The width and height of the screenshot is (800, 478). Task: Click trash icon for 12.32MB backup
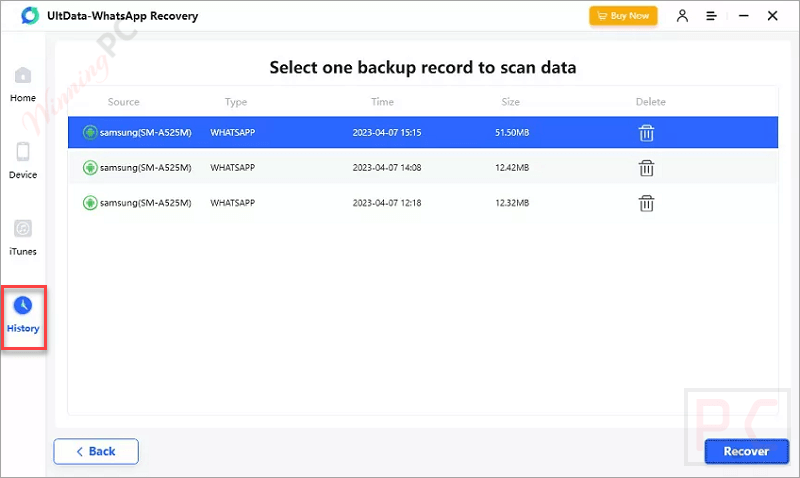point(647,203)
